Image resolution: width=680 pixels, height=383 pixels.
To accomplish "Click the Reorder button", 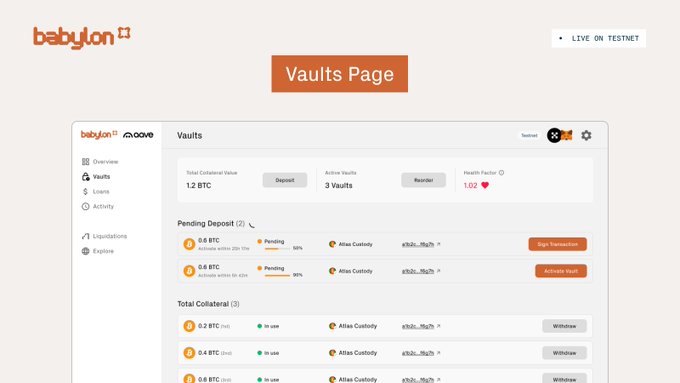I will 423,180.
